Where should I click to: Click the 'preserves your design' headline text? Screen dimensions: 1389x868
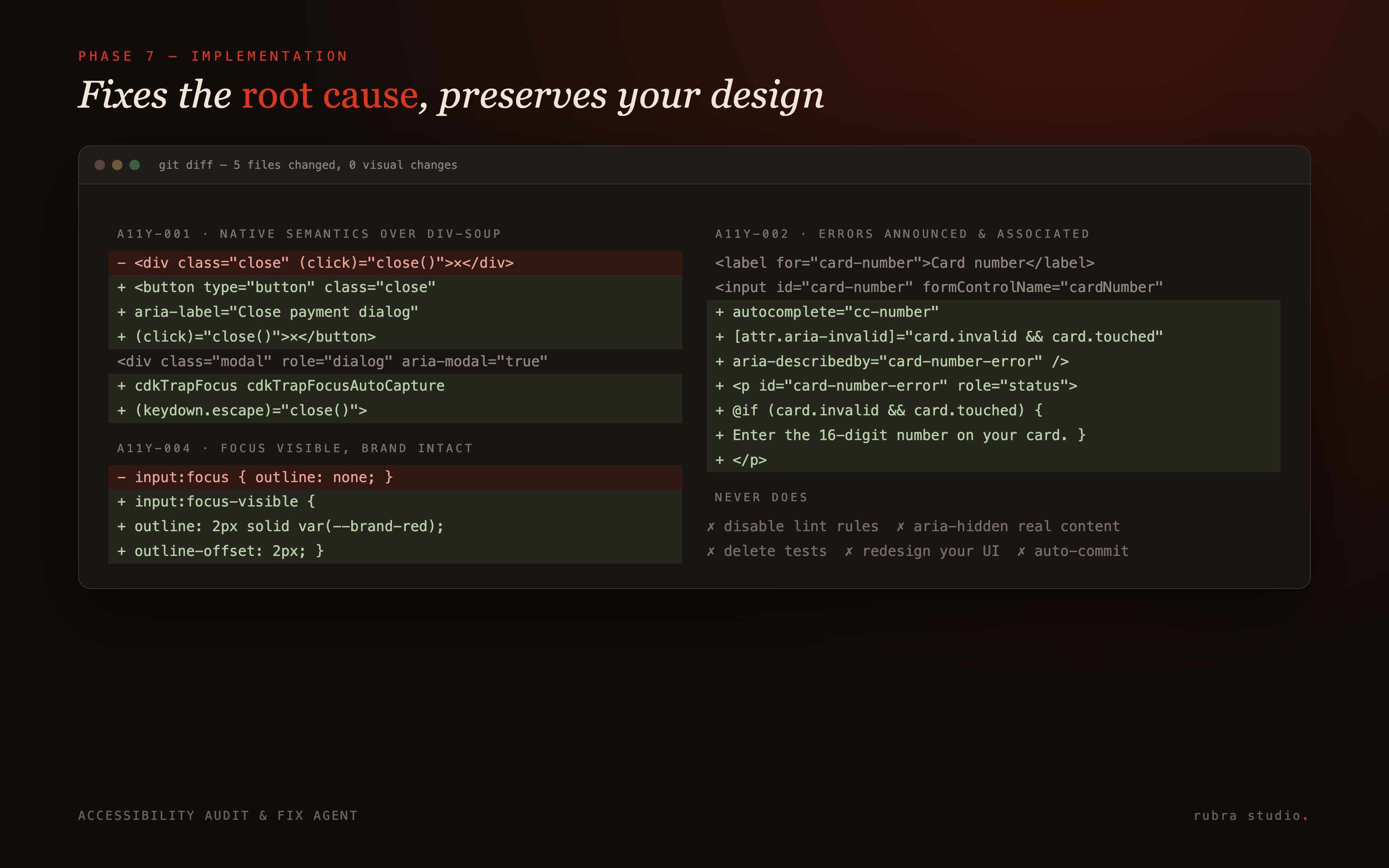[x=632, y=95]
